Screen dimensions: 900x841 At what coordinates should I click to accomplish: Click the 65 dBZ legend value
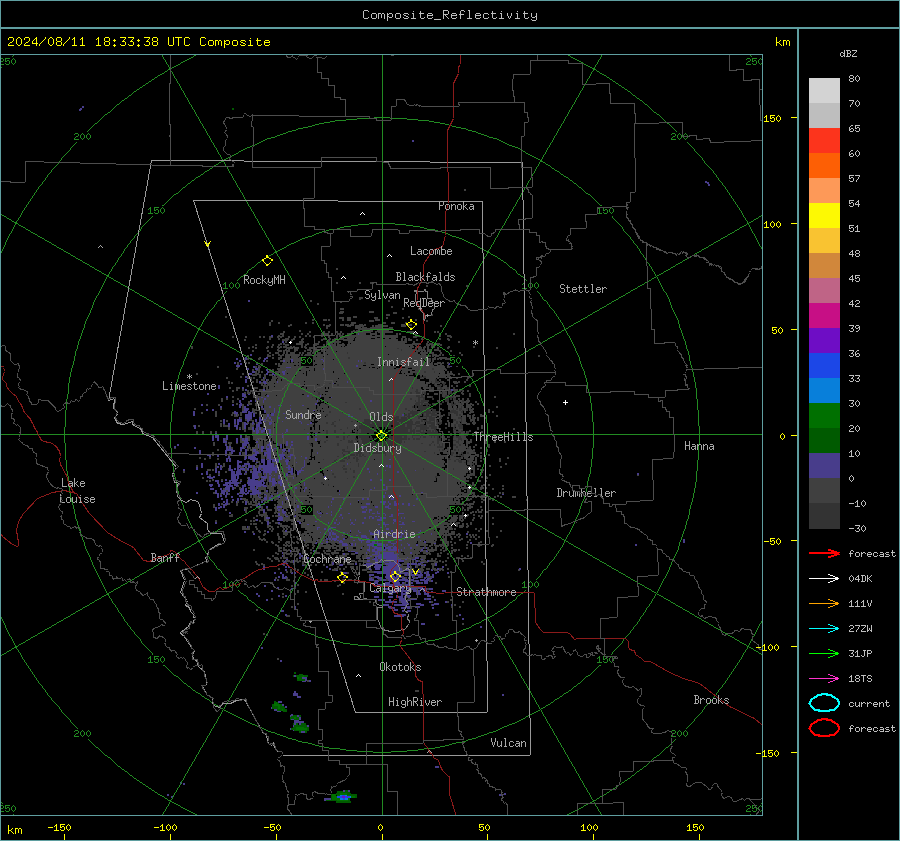(x=854, y=129)
